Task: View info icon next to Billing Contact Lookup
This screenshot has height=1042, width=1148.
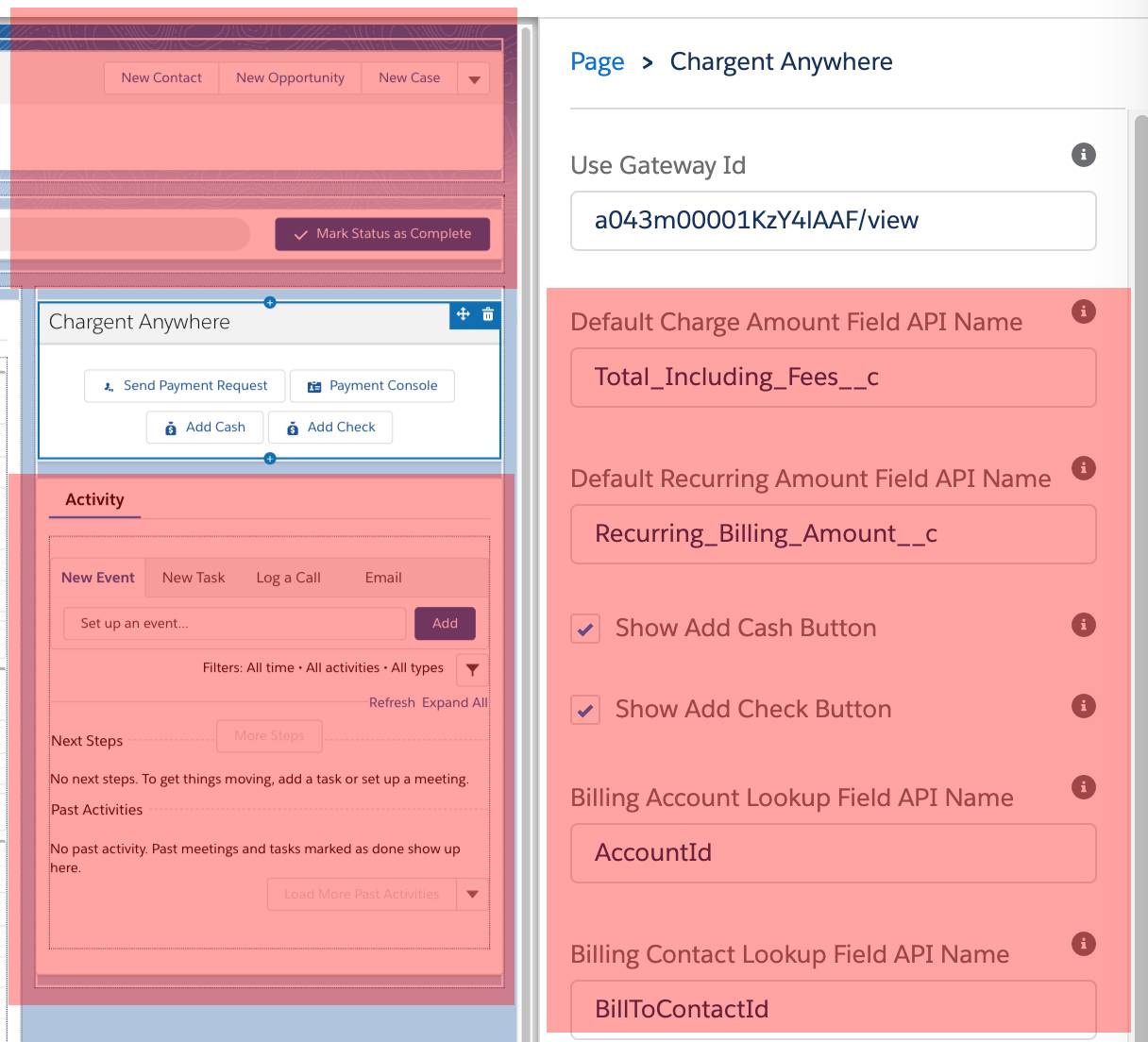Action: (1084, 944)
